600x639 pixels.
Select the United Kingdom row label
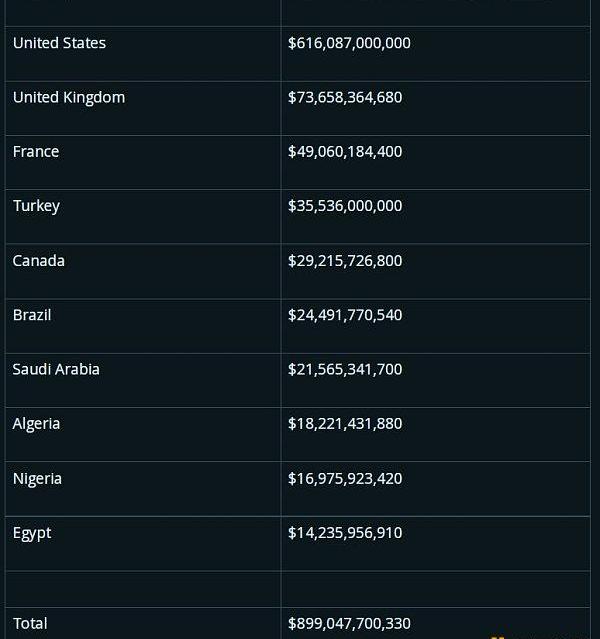(x=69, y=98)
